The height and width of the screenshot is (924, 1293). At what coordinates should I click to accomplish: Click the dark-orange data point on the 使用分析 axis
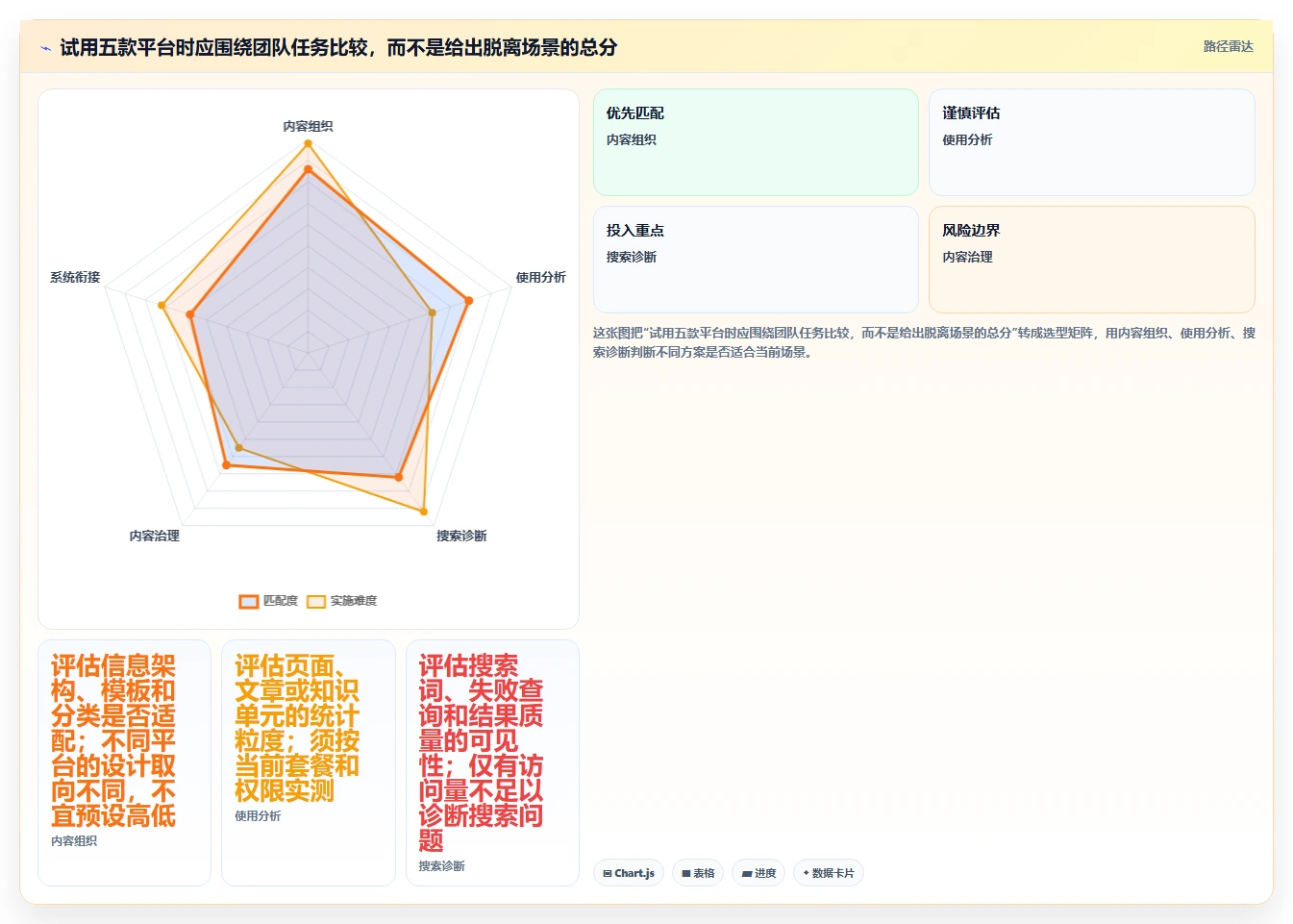click(x=469, y=301)
